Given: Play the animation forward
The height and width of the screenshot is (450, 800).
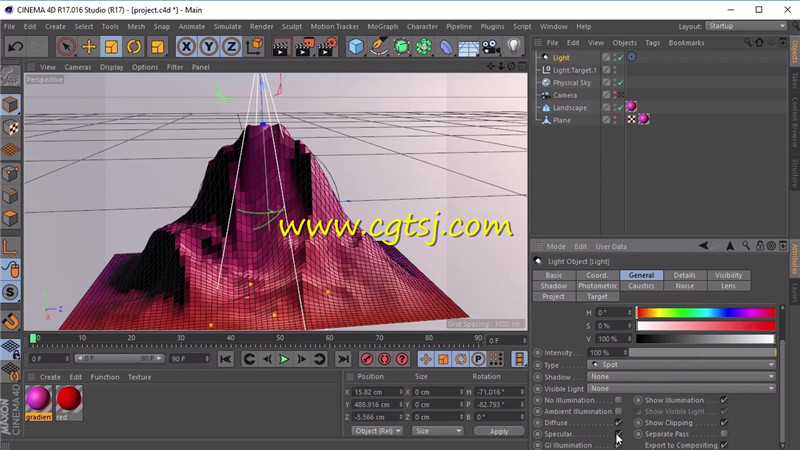Looking at the screenshot, I should pos(284,359).
